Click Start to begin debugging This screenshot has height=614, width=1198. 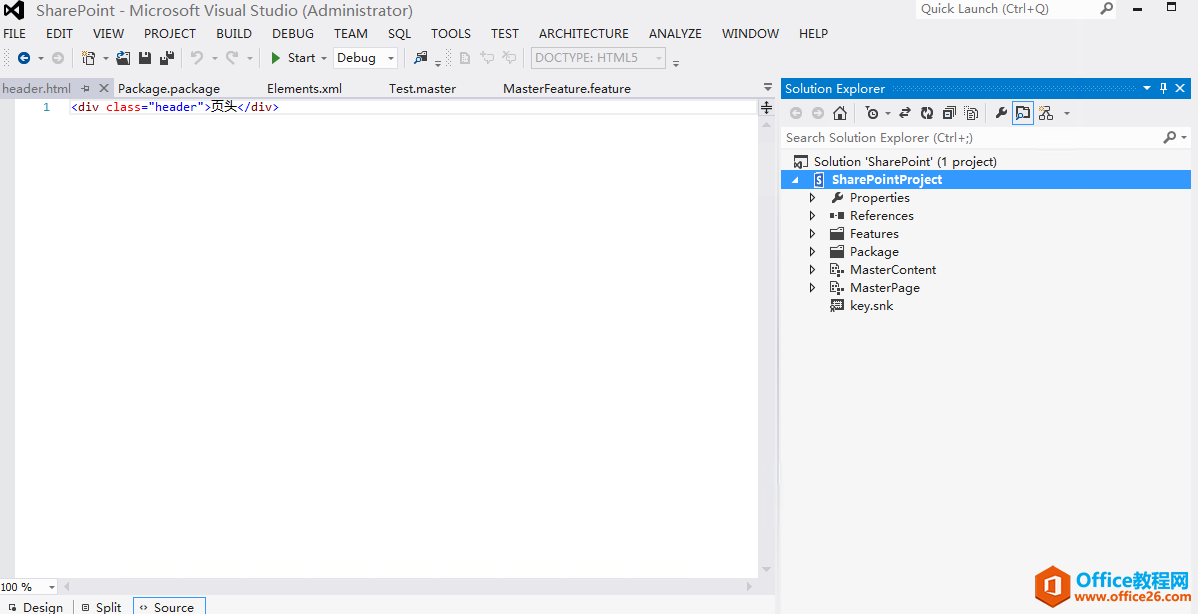pyautogui.click(x=295, y=57)
